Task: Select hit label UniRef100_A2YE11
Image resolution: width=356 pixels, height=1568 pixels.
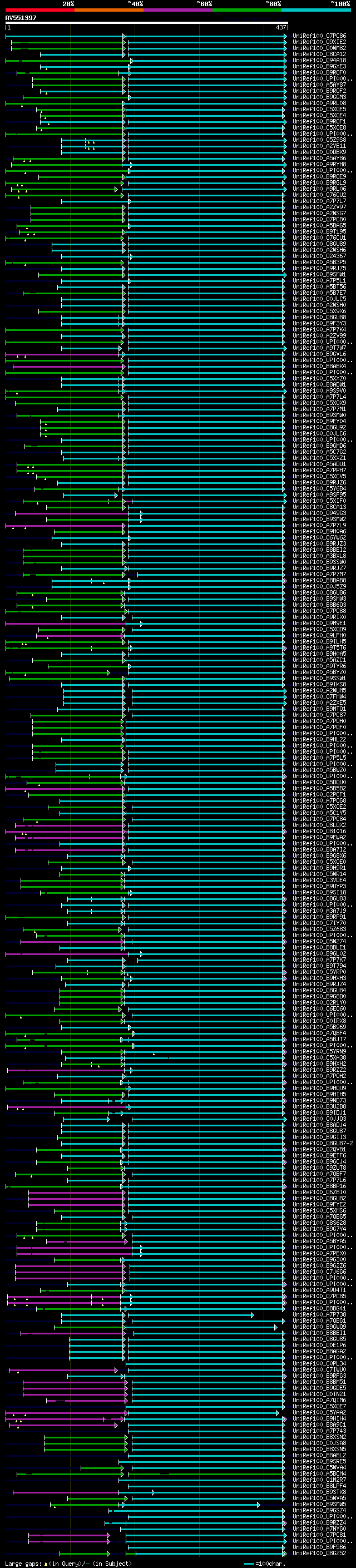Action: point(319,146)
